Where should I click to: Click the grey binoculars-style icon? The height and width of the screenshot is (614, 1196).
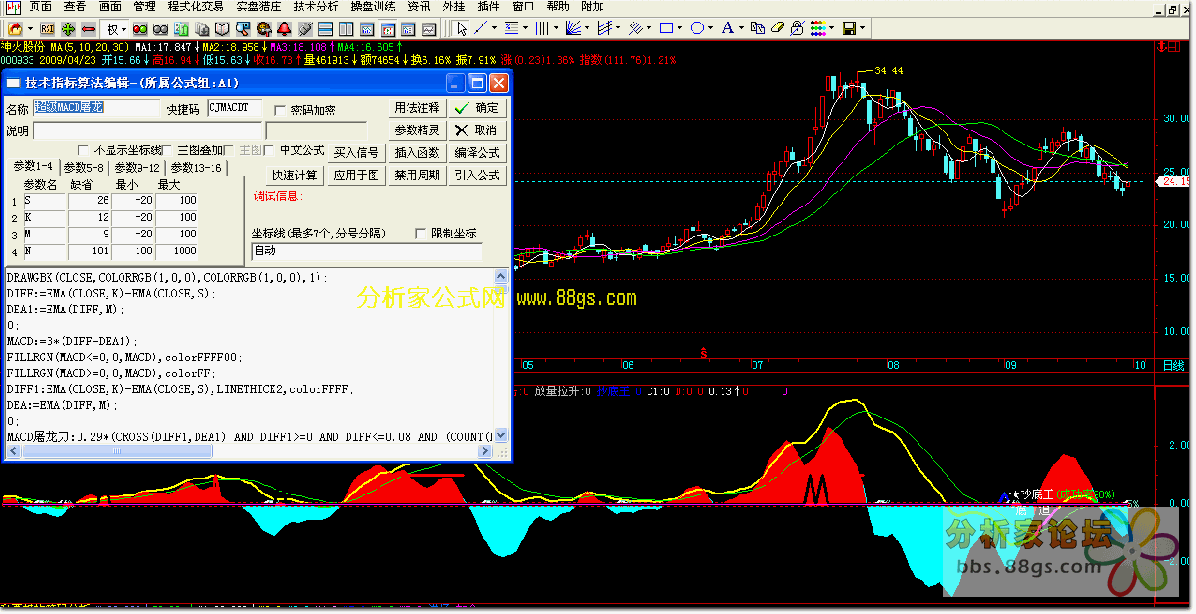tap(160, 29)
